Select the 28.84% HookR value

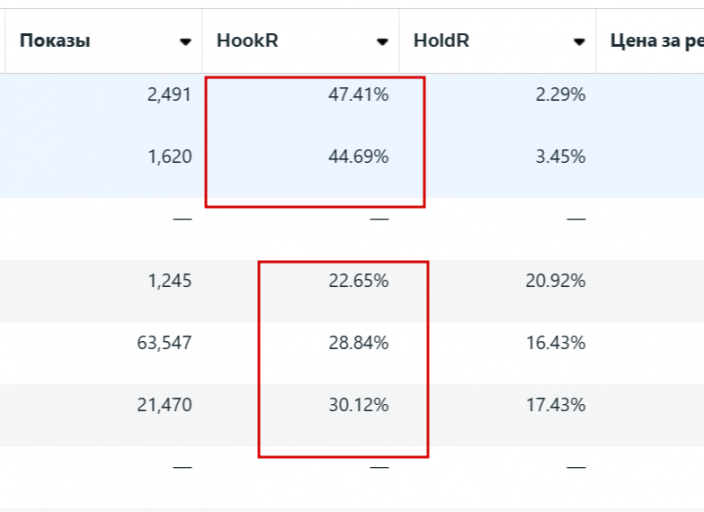[x=358, y=343]
